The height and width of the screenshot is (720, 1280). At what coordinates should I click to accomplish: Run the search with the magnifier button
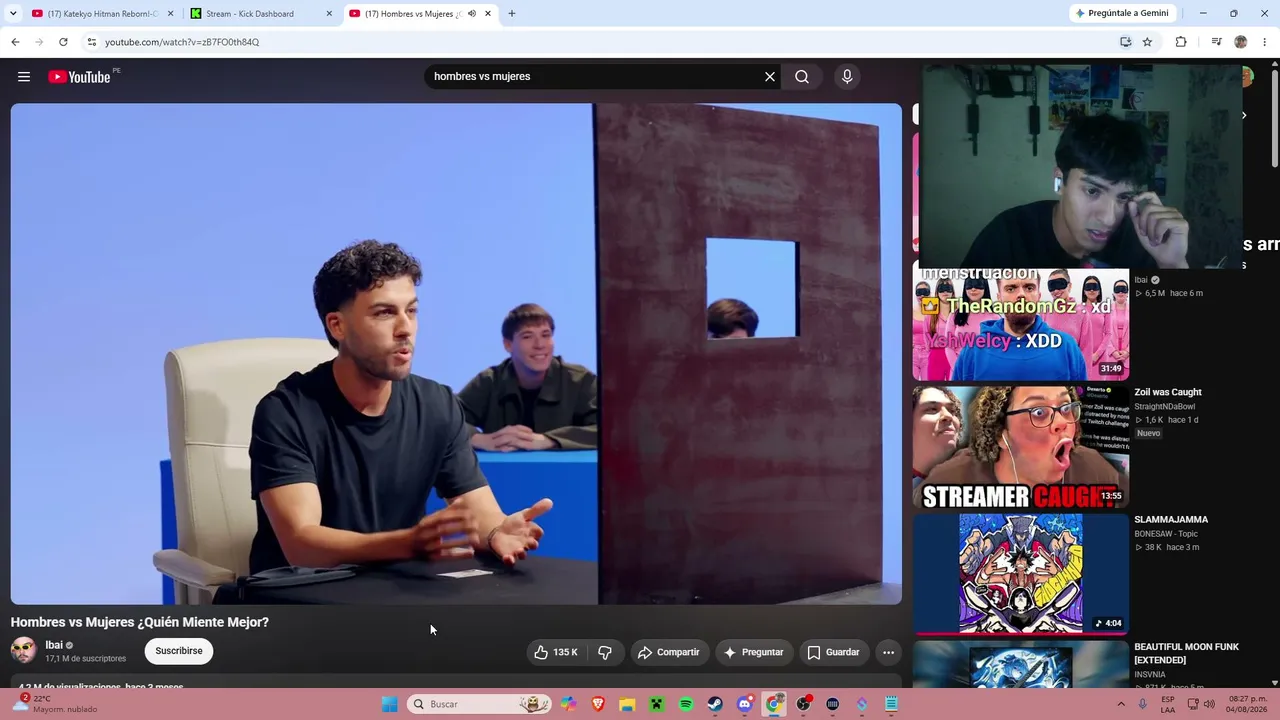802,77
